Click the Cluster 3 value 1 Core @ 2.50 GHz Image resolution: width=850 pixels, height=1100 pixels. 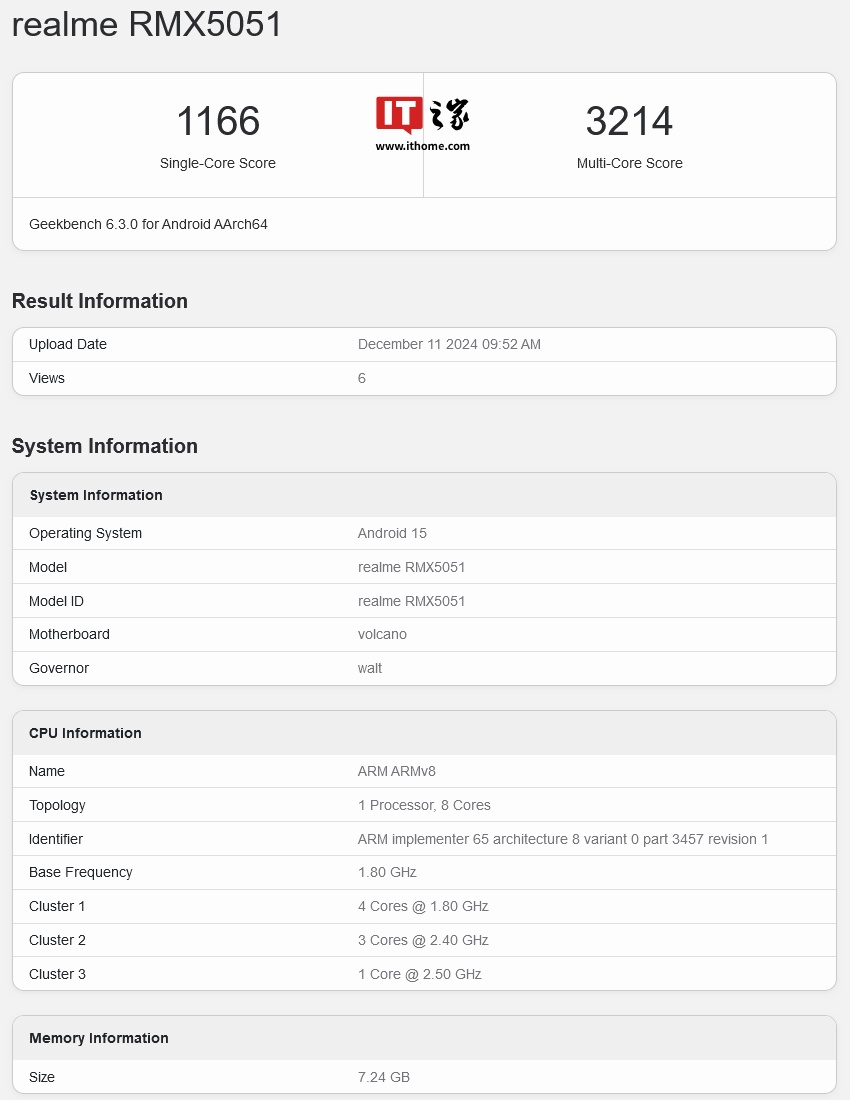(x=419, y=974)
